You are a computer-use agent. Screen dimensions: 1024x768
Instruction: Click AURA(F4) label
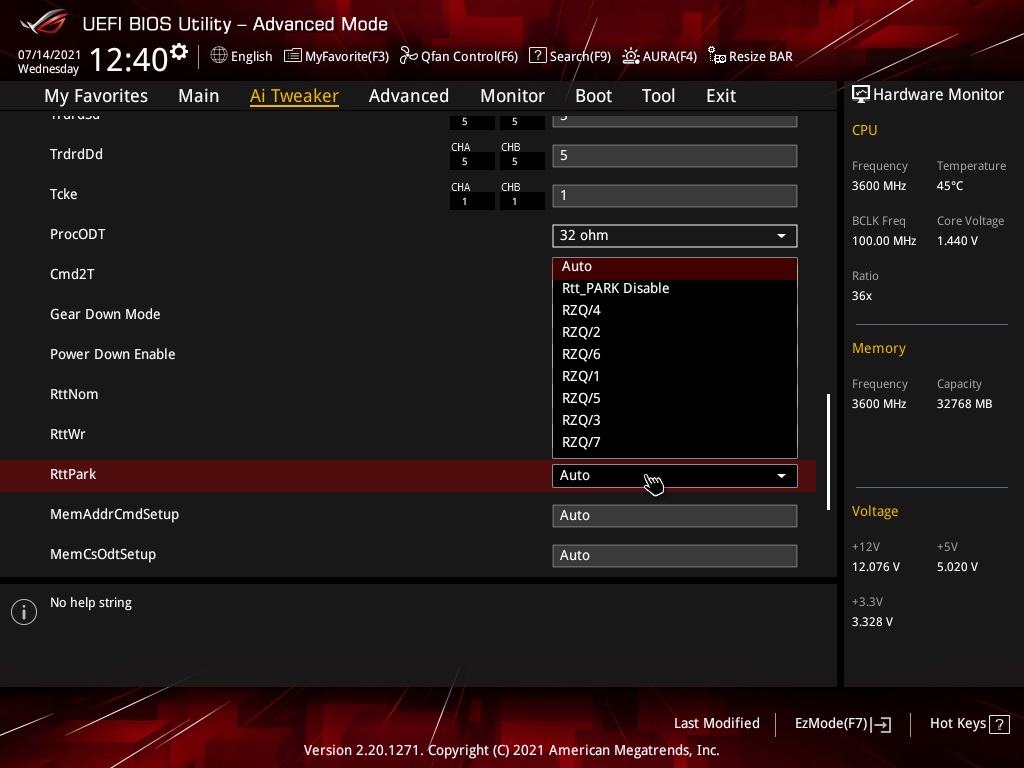point(669,56)
